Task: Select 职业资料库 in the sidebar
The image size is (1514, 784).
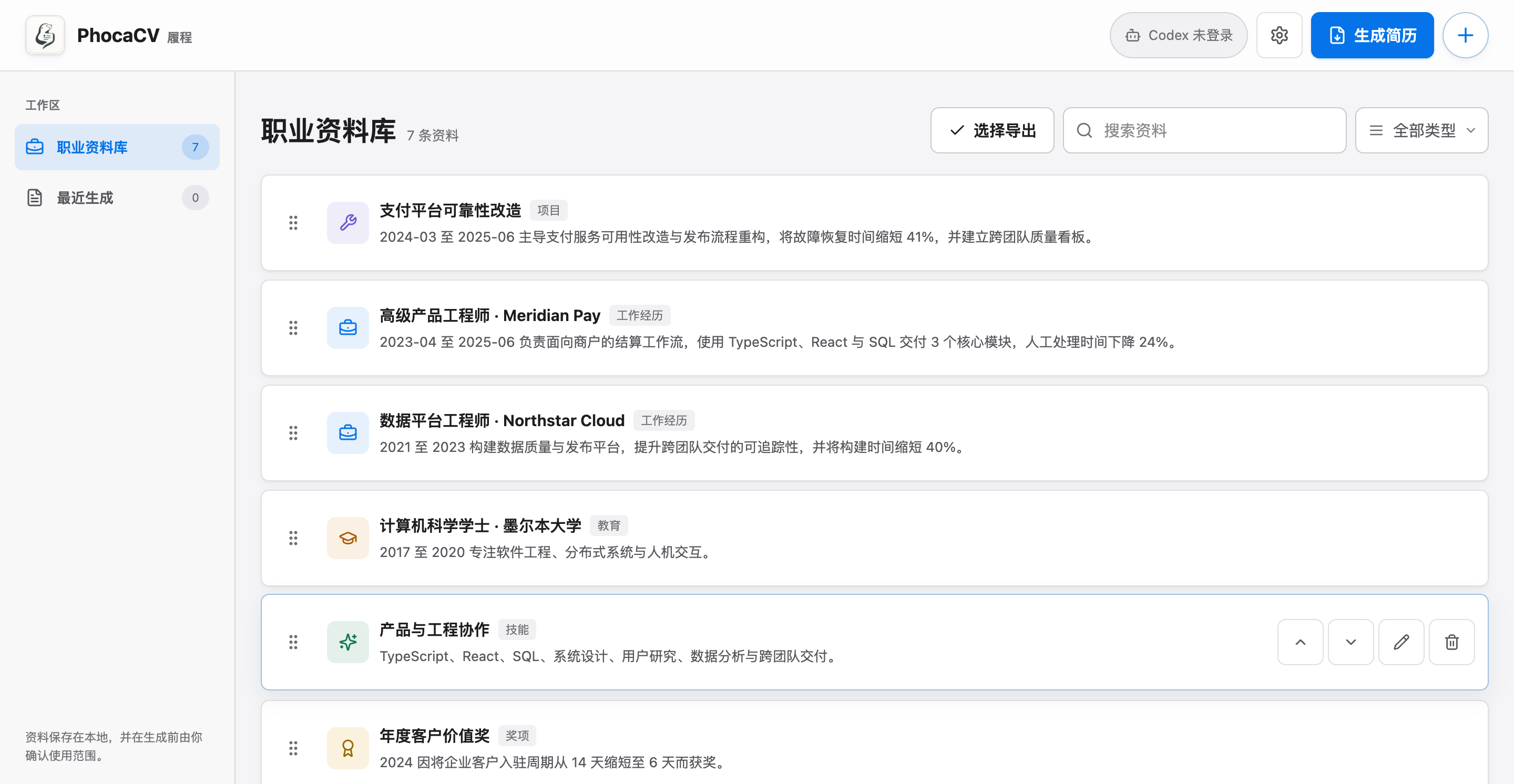Action: tap(117, 147)
